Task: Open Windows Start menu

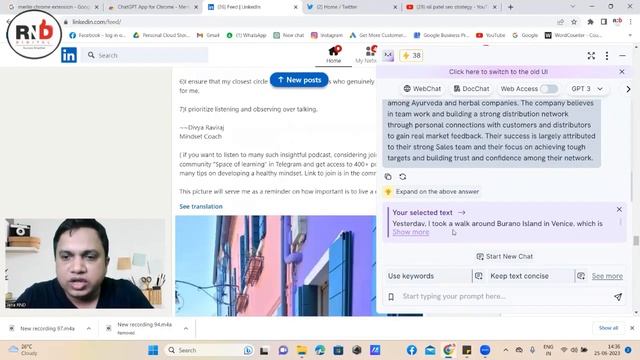Action: (x=153, y=350)
